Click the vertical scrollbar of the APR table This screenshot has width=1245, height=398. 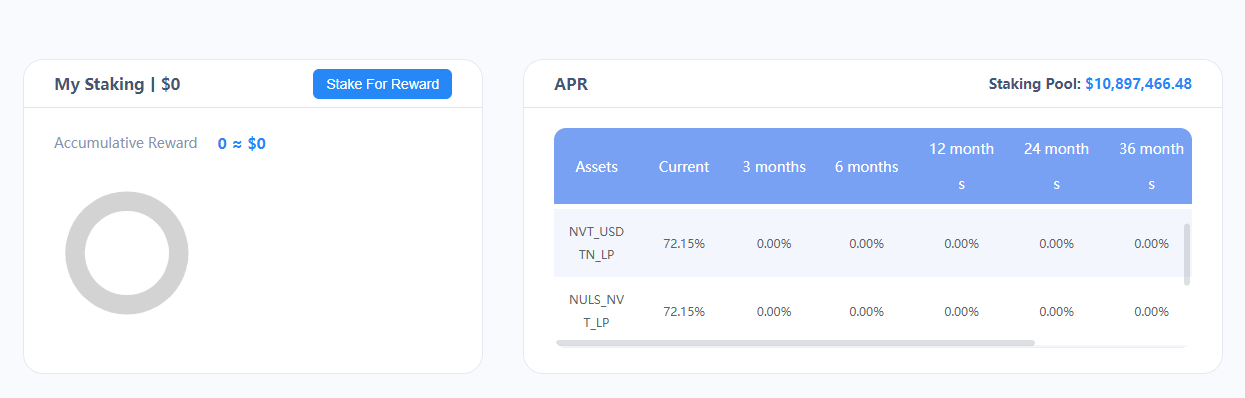tap(1187, 254)
